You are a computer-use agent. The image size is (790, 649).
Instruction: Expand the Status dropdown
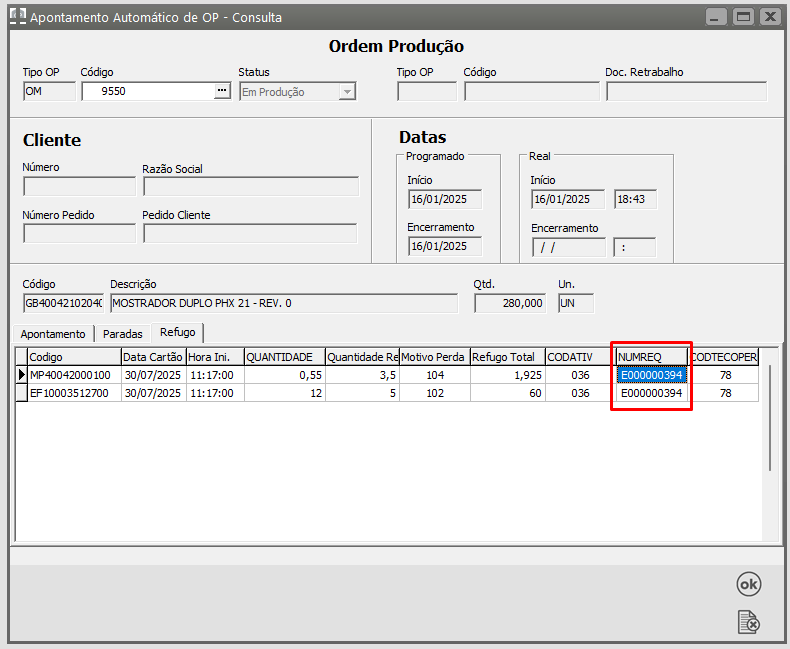tap(347, 92)
